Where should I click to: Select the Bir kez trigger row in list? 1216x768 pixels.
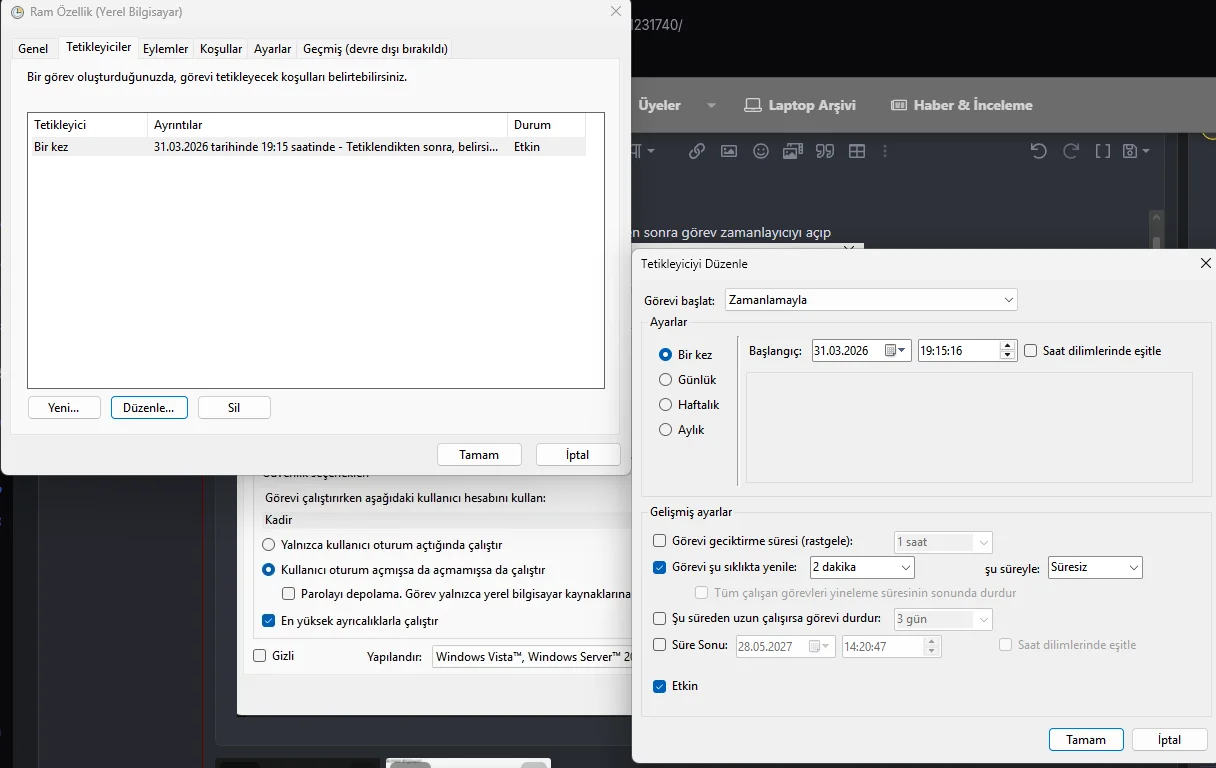[x=307, y=147]
